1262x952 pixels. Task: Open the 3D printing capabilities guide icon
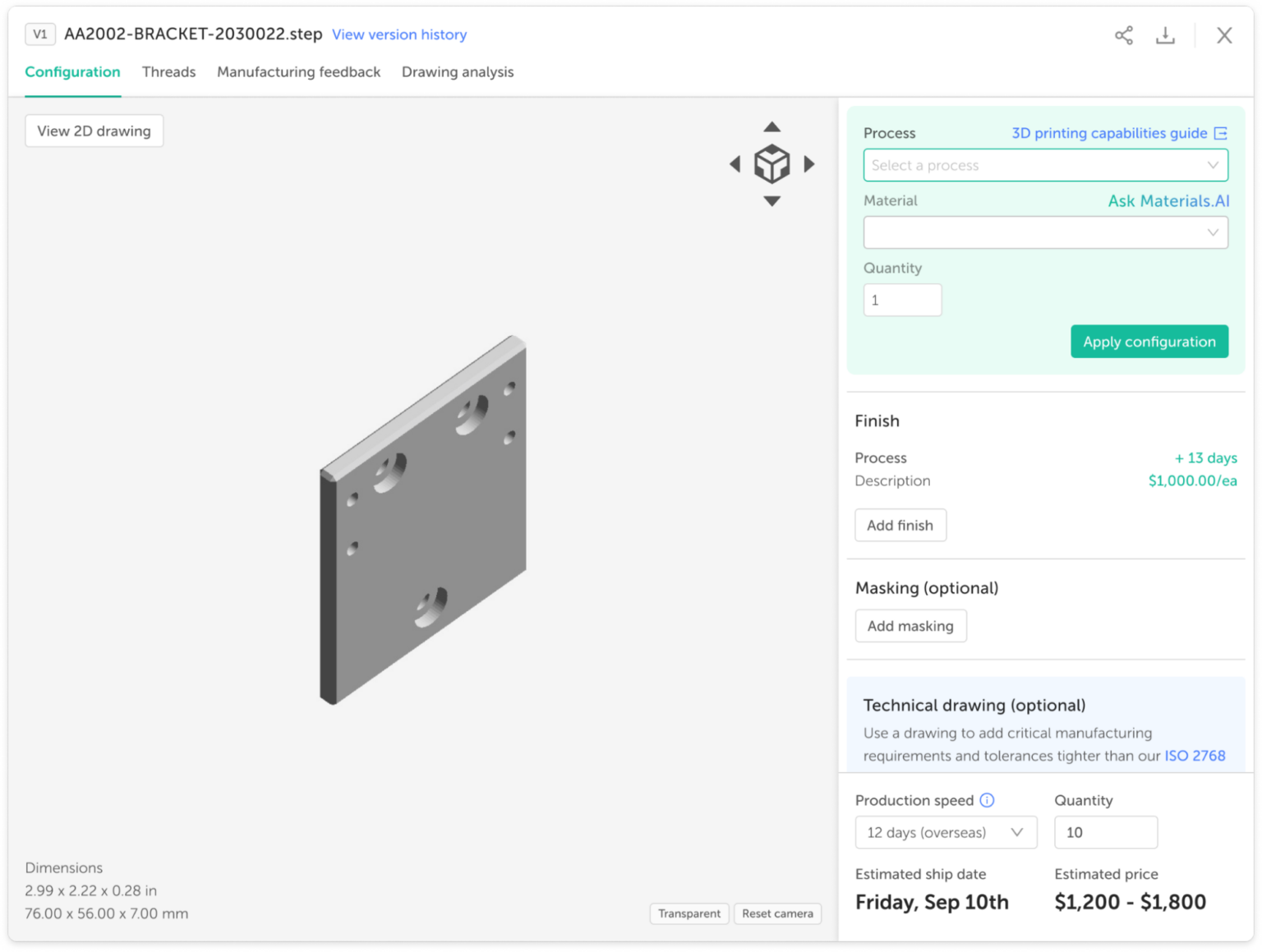(1222, 132)
